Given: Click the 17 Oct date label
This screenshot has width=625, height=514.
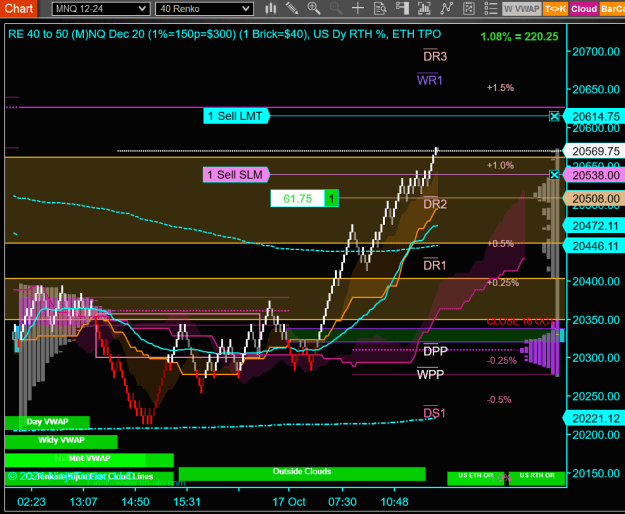Looking at the screenshot, I should (289, 502).
